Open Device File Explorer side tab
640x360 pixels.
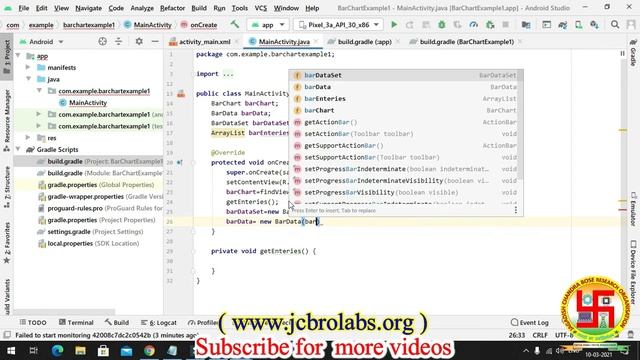pyautogui.click(x=633, y=273)
